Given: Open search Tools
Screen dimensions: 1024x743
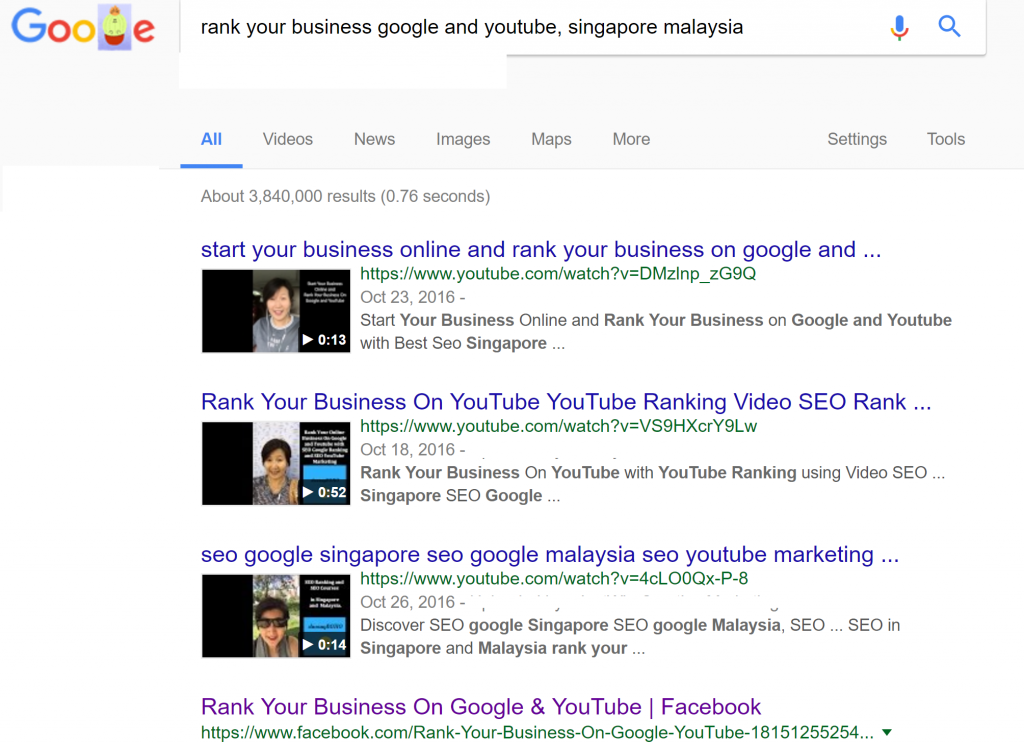Looking at the screenshot, I should (946, 139).
